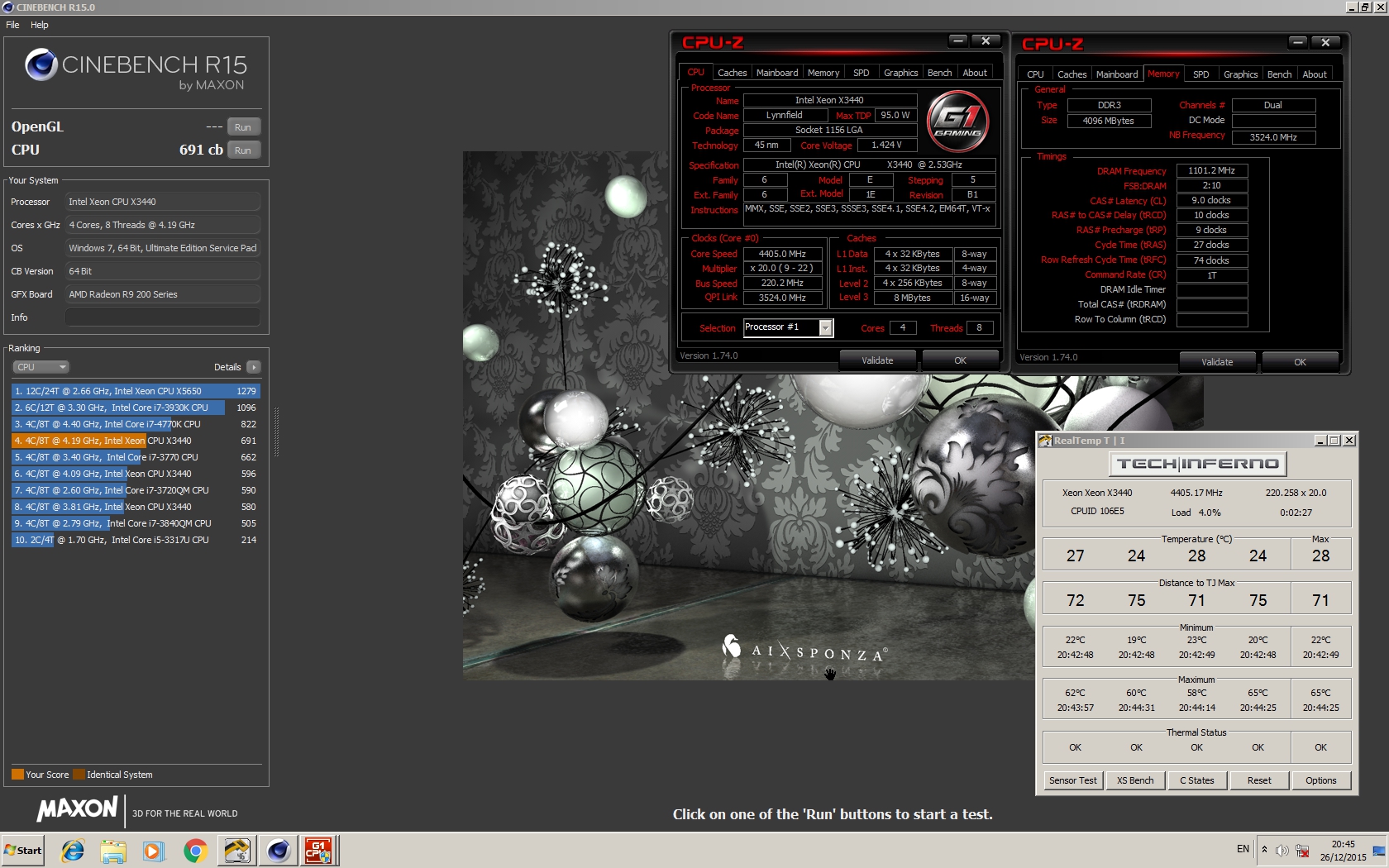Open the CPU ranking type dropdown
Image resolution: width=1389 pixels, height=868 pixels.
[x=41, y=367]
